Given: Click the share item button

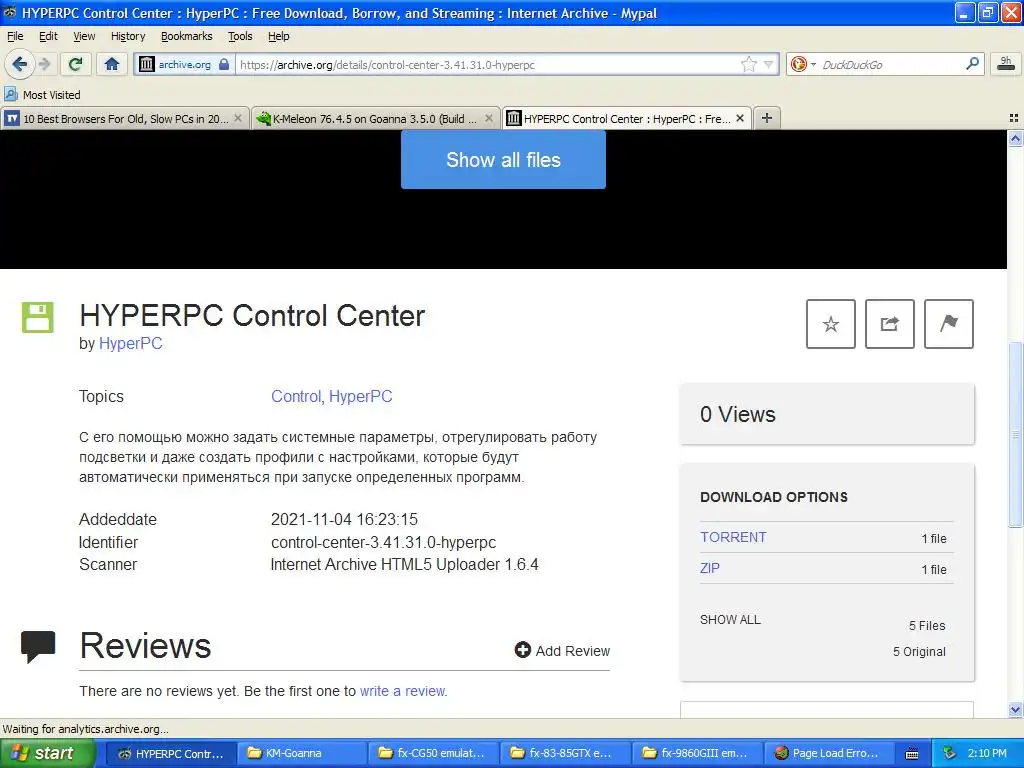Looking at the screenshot, I should (889, 324).
